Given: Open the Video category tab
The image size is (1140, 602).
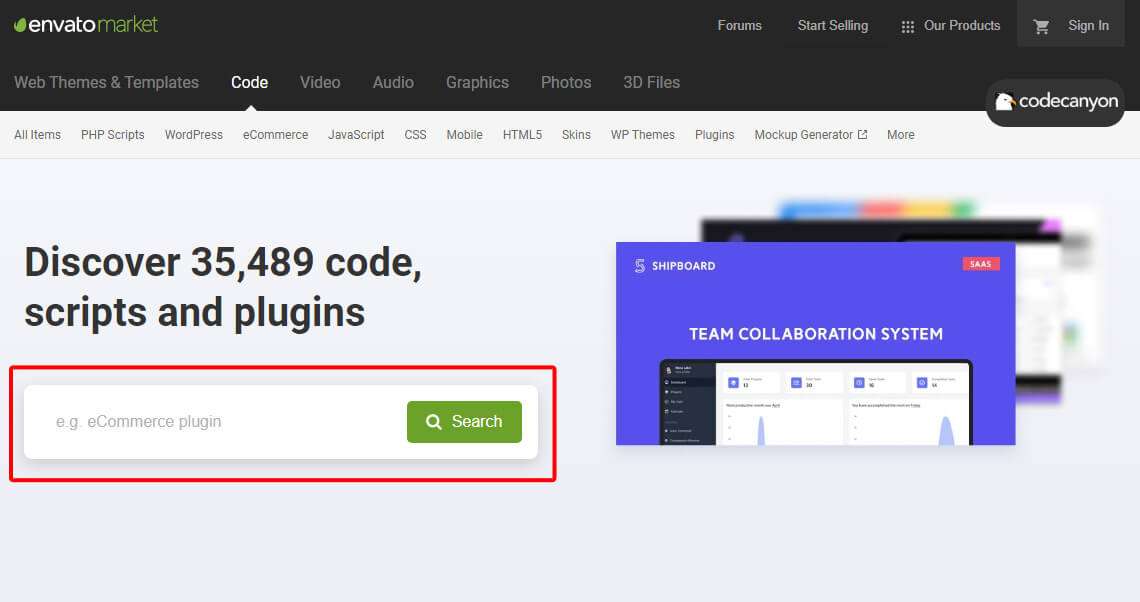Looking at the screenshot, I should tap(320, 82).
